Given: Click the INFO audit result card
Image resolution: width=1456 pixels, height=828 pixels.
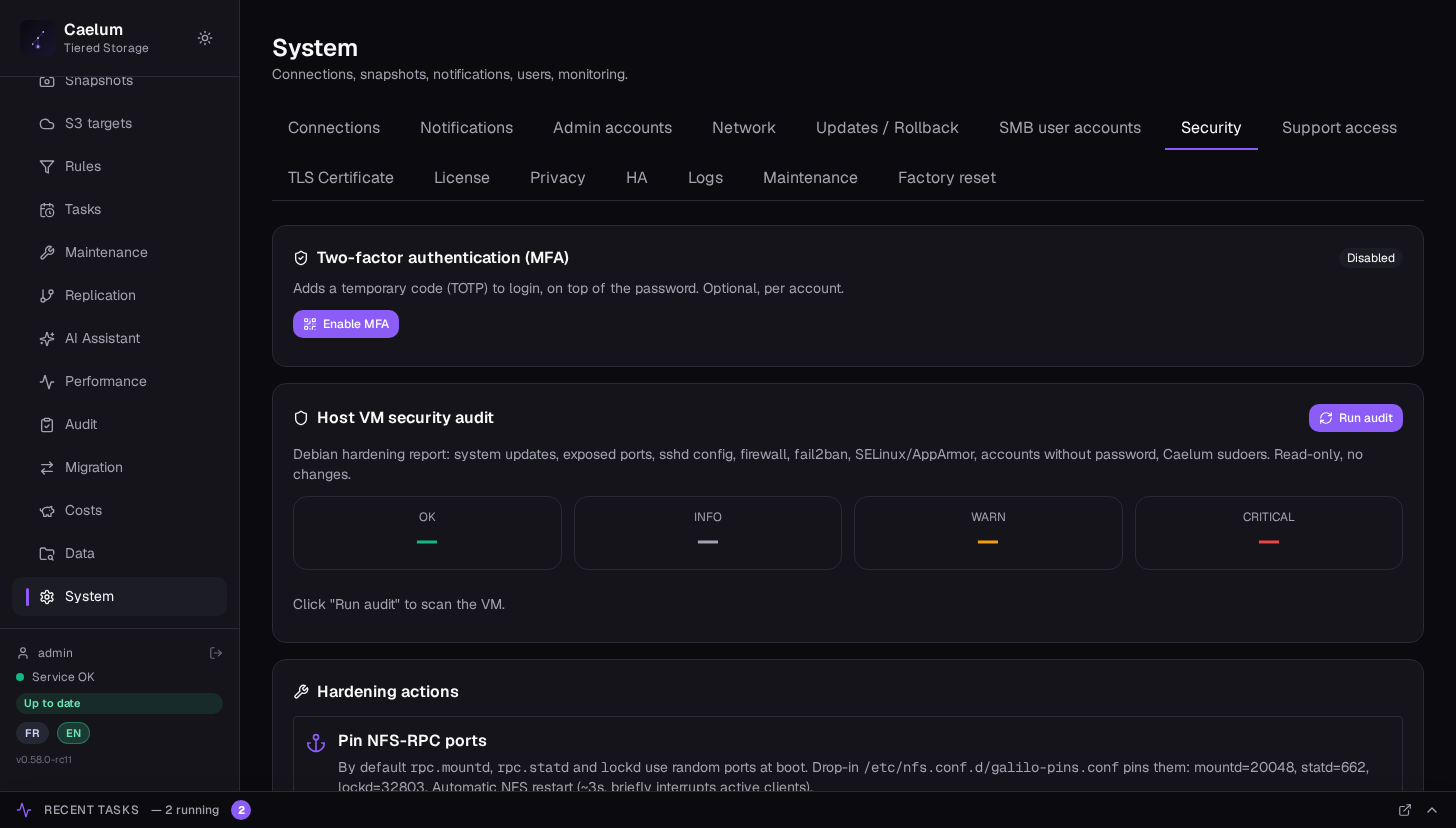Looking at the screenshot, I should tap(708, 533).
